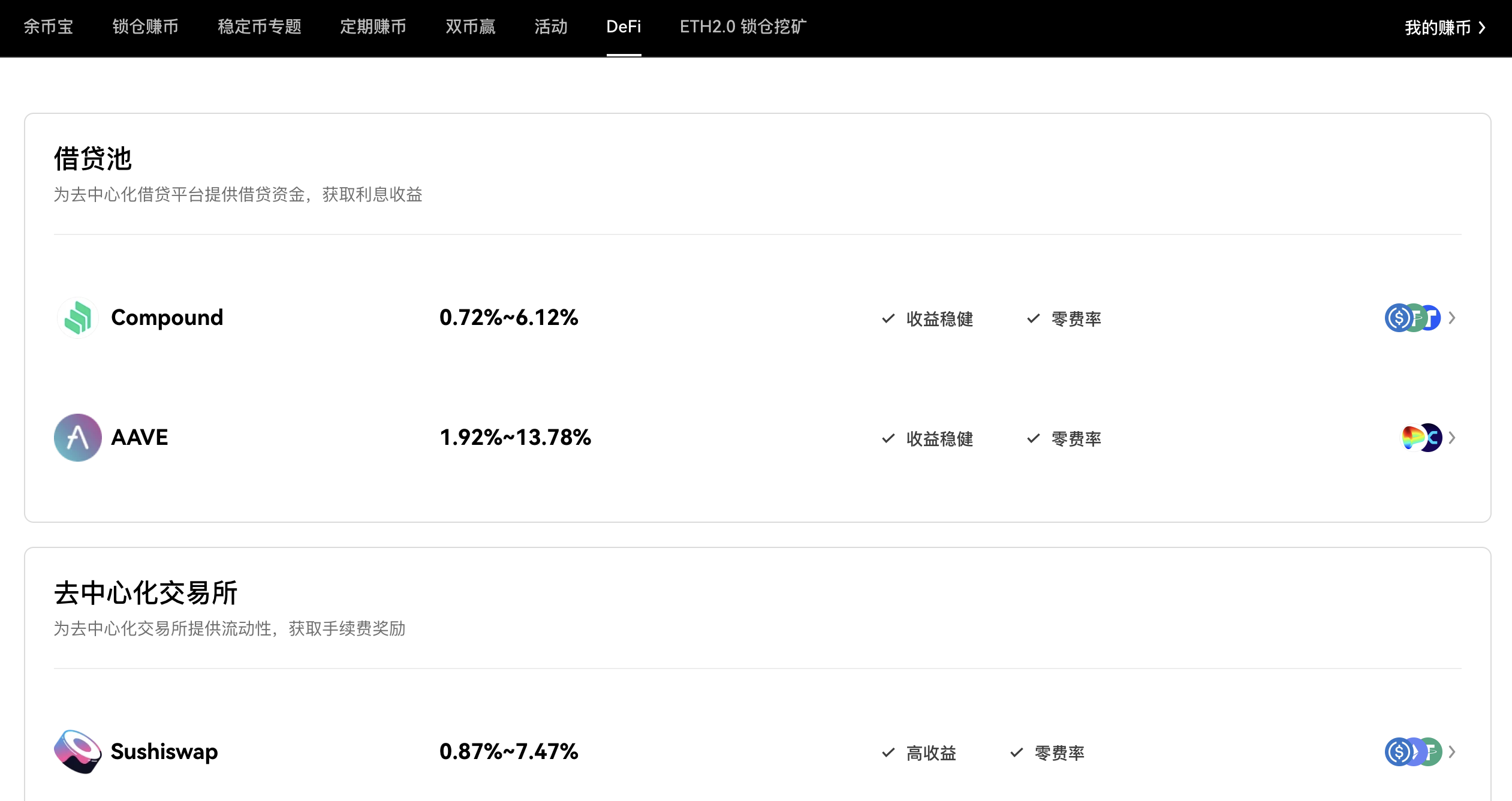Click the Sushiswap protocol logo icon
Image resolution: width=1512 pixels, height=801 pixels.
[78, 751]
